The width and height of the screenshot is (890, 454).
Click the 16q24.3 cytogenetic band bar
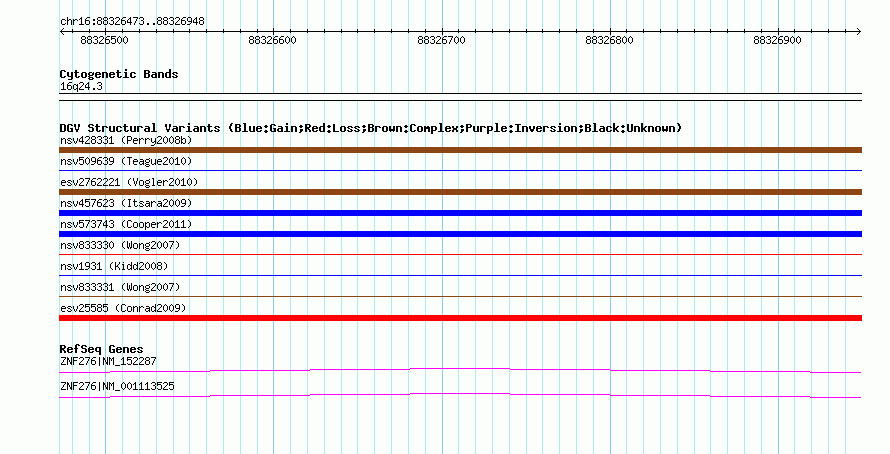tap(460, 97)
